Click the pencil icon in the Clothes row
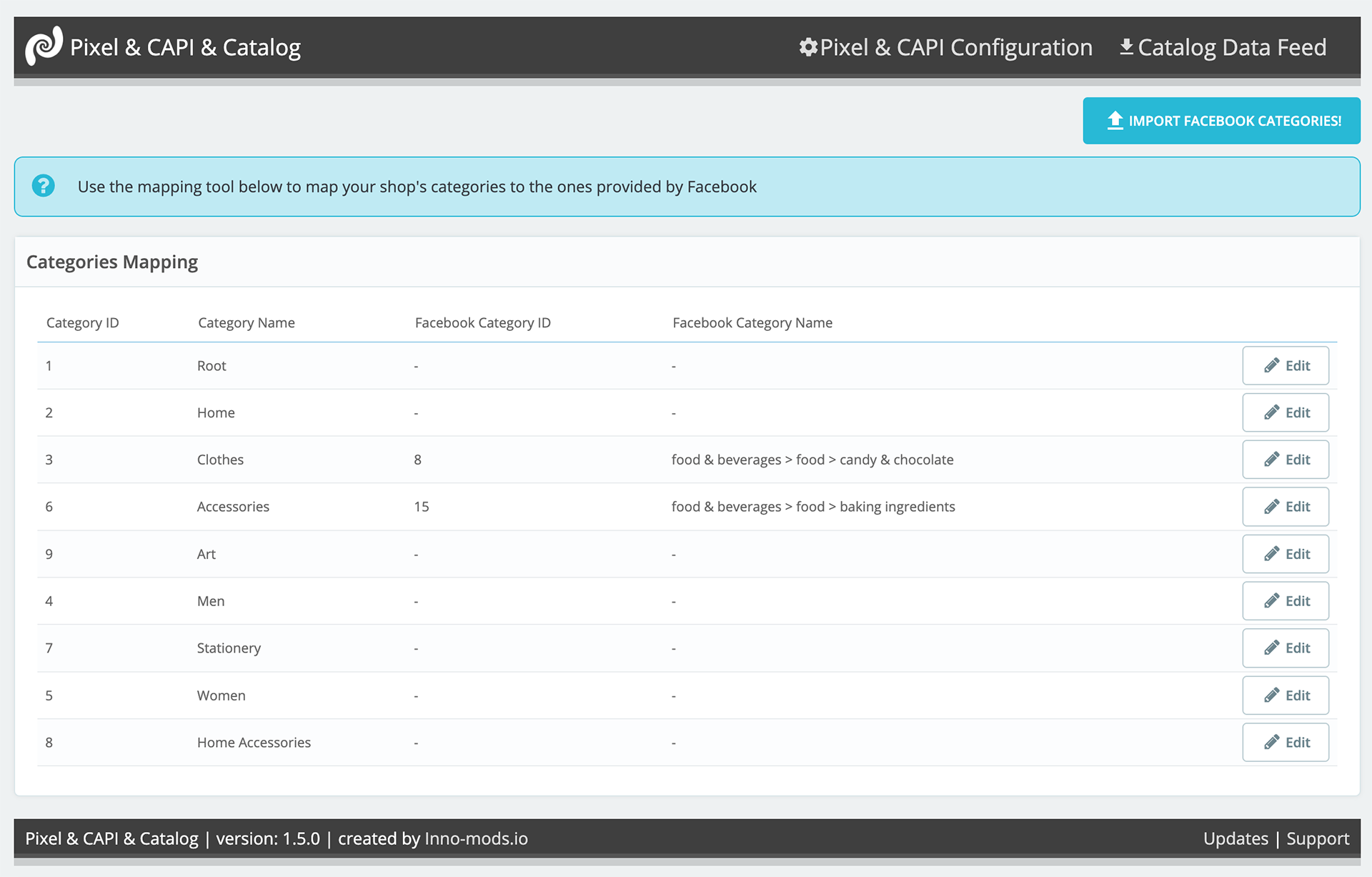 [x=1271, y=460]
